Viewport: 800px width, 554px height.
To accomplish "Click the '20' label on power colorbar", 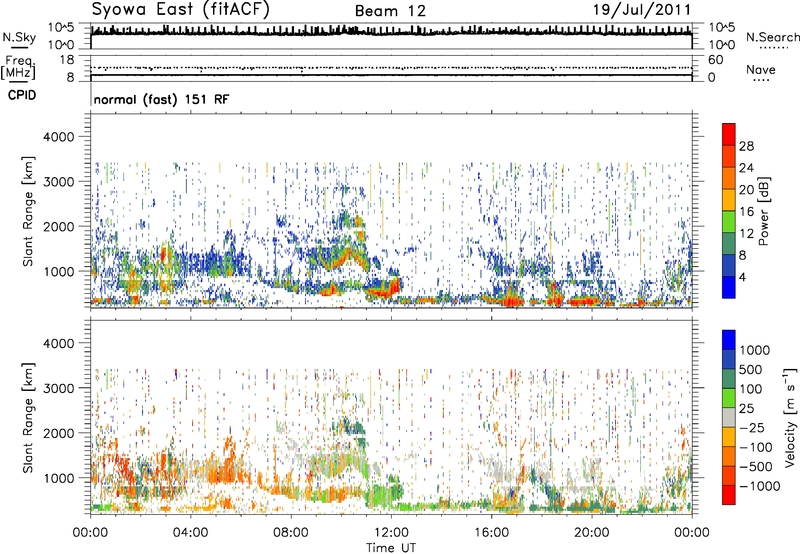I will pos(746,190).
